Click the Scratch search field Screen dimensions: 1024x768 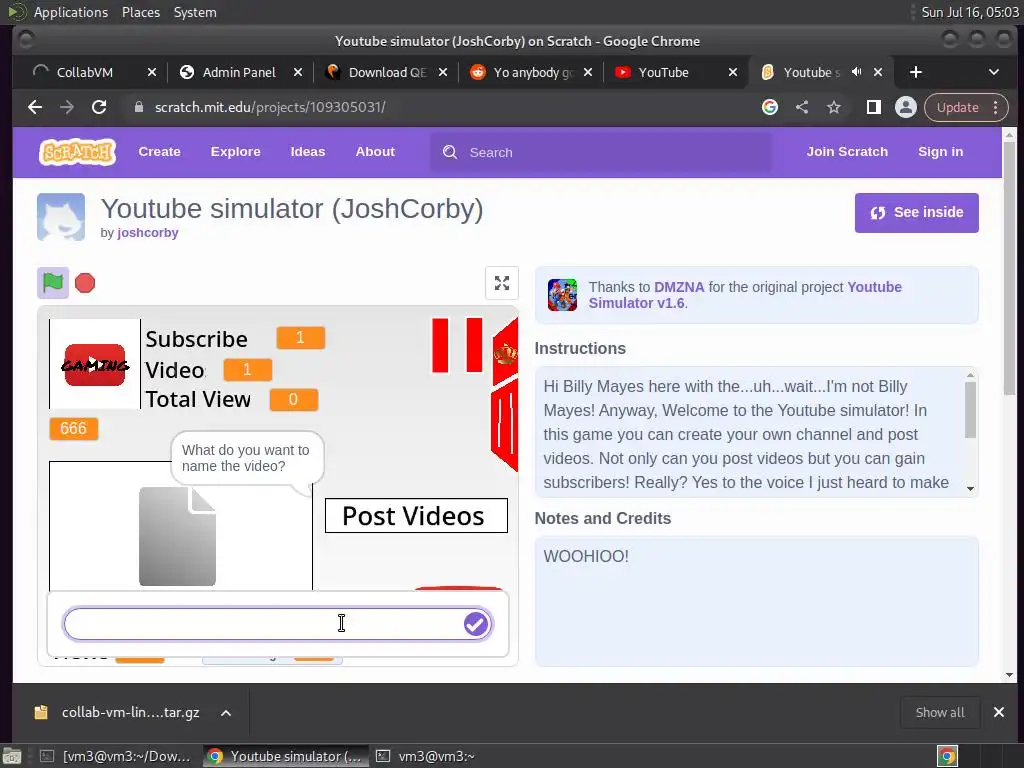(601, 152)
